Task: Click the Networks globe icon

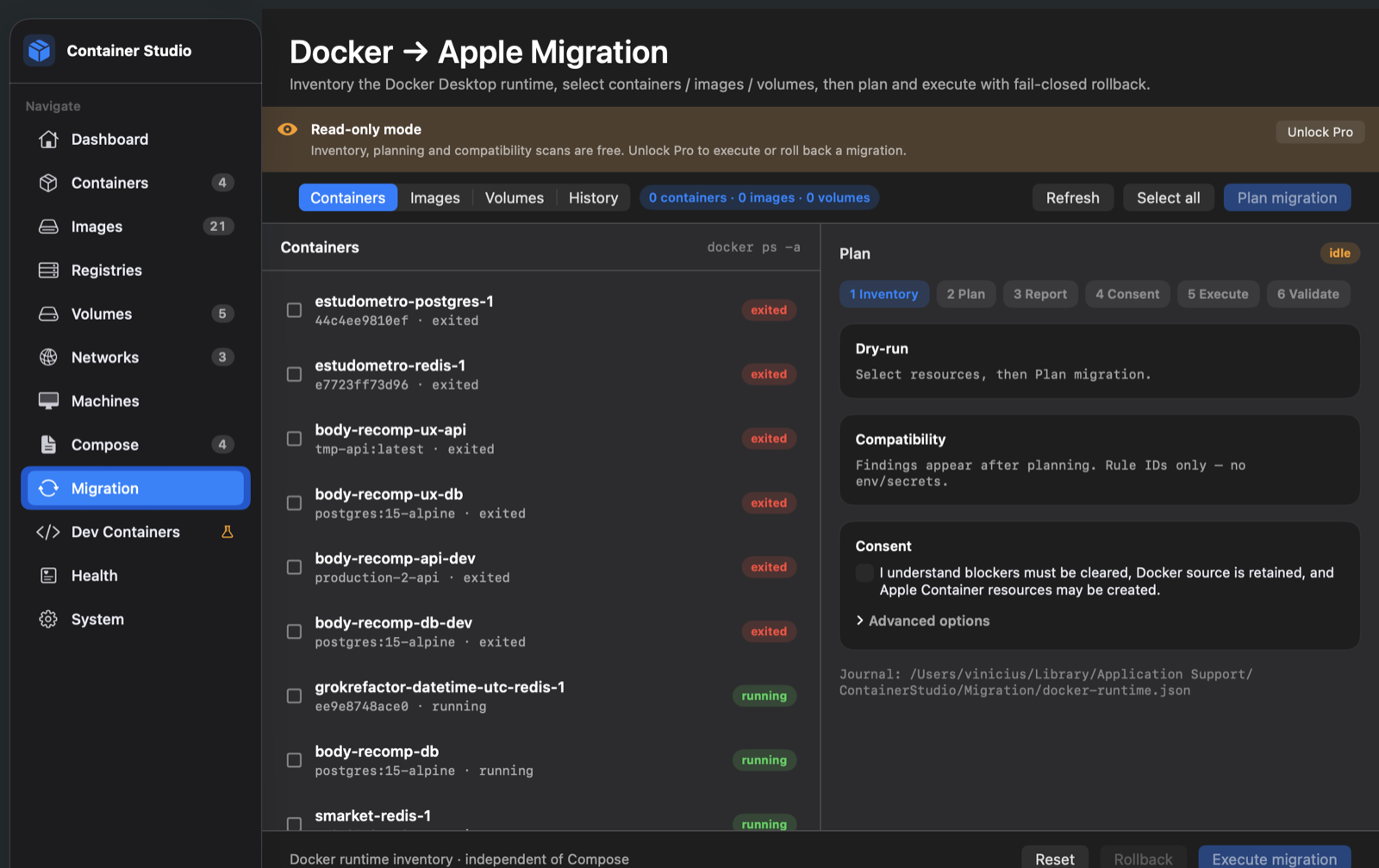Action: pos(48,358)
